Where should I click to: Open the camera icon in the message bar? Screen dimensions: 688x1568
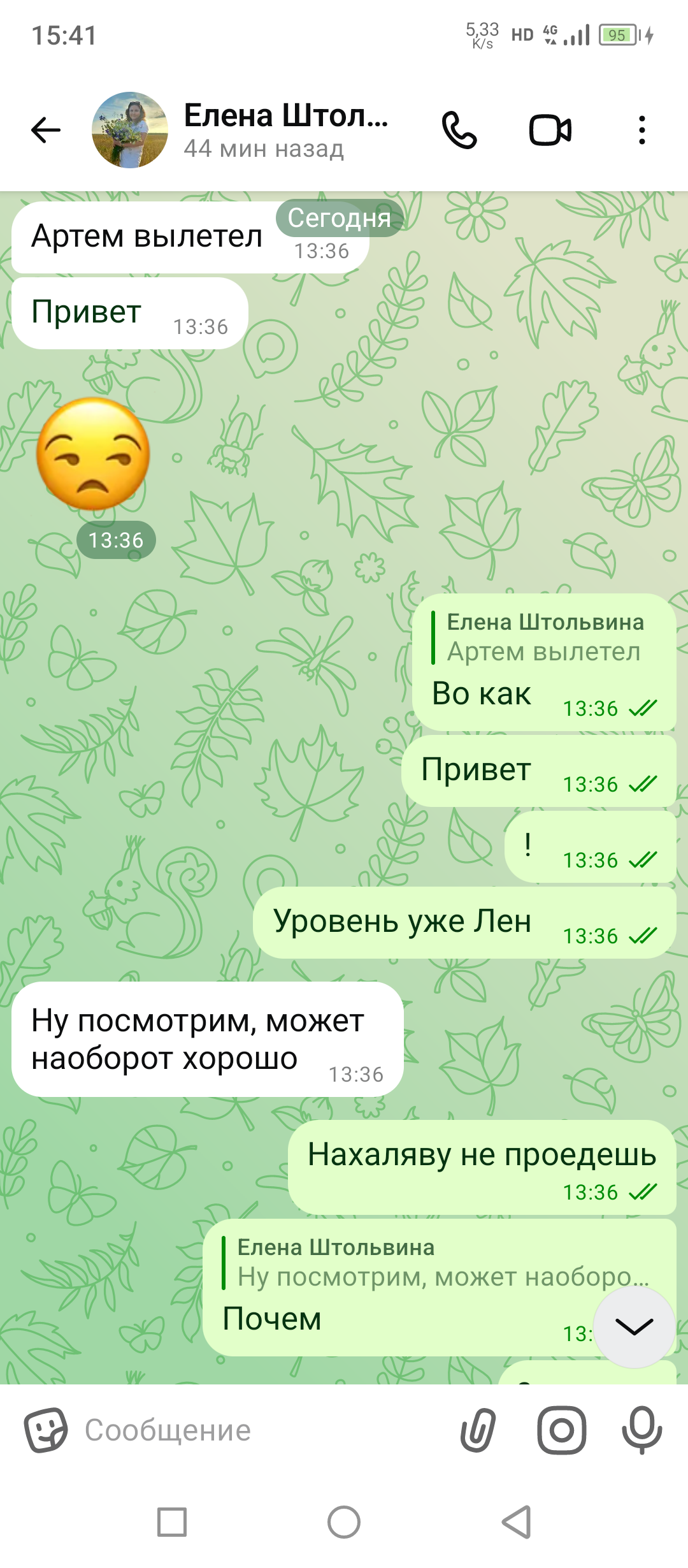pyautogui.click(x=561, y=1430)
